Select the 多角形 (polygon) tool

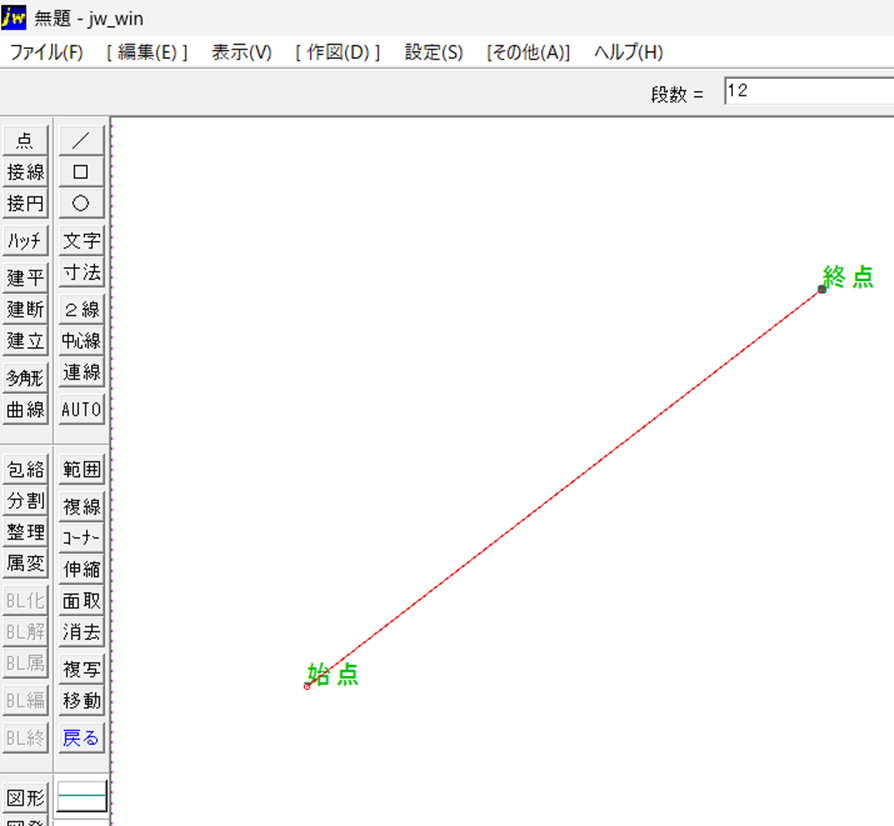25,377
